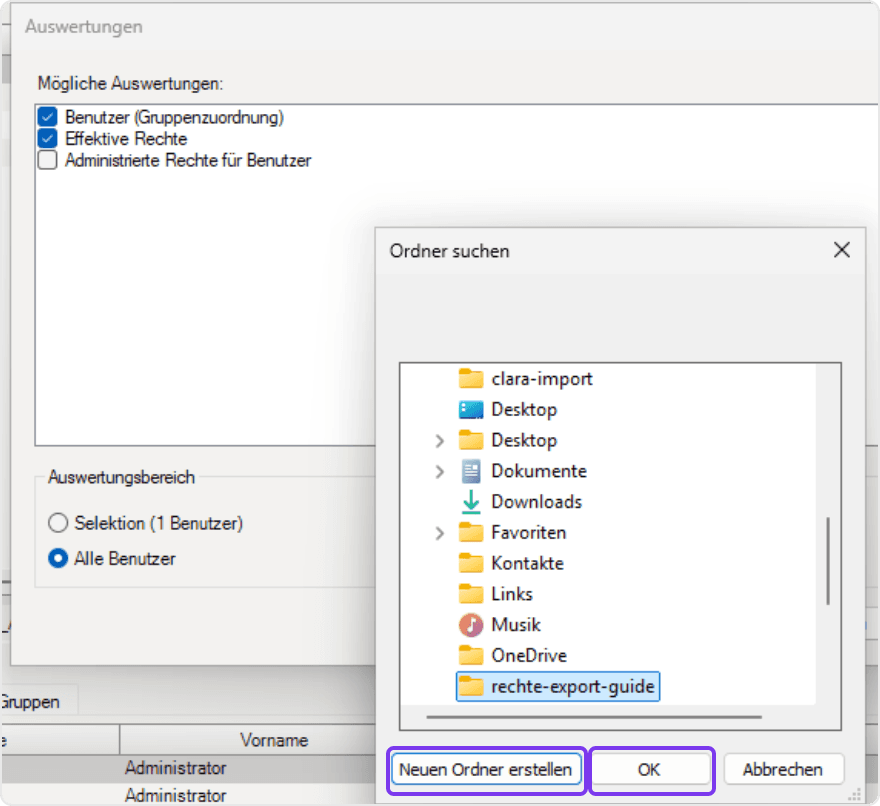880x806 pixels.
Task: Expand the Dokumente tree node
Action: 439,471
